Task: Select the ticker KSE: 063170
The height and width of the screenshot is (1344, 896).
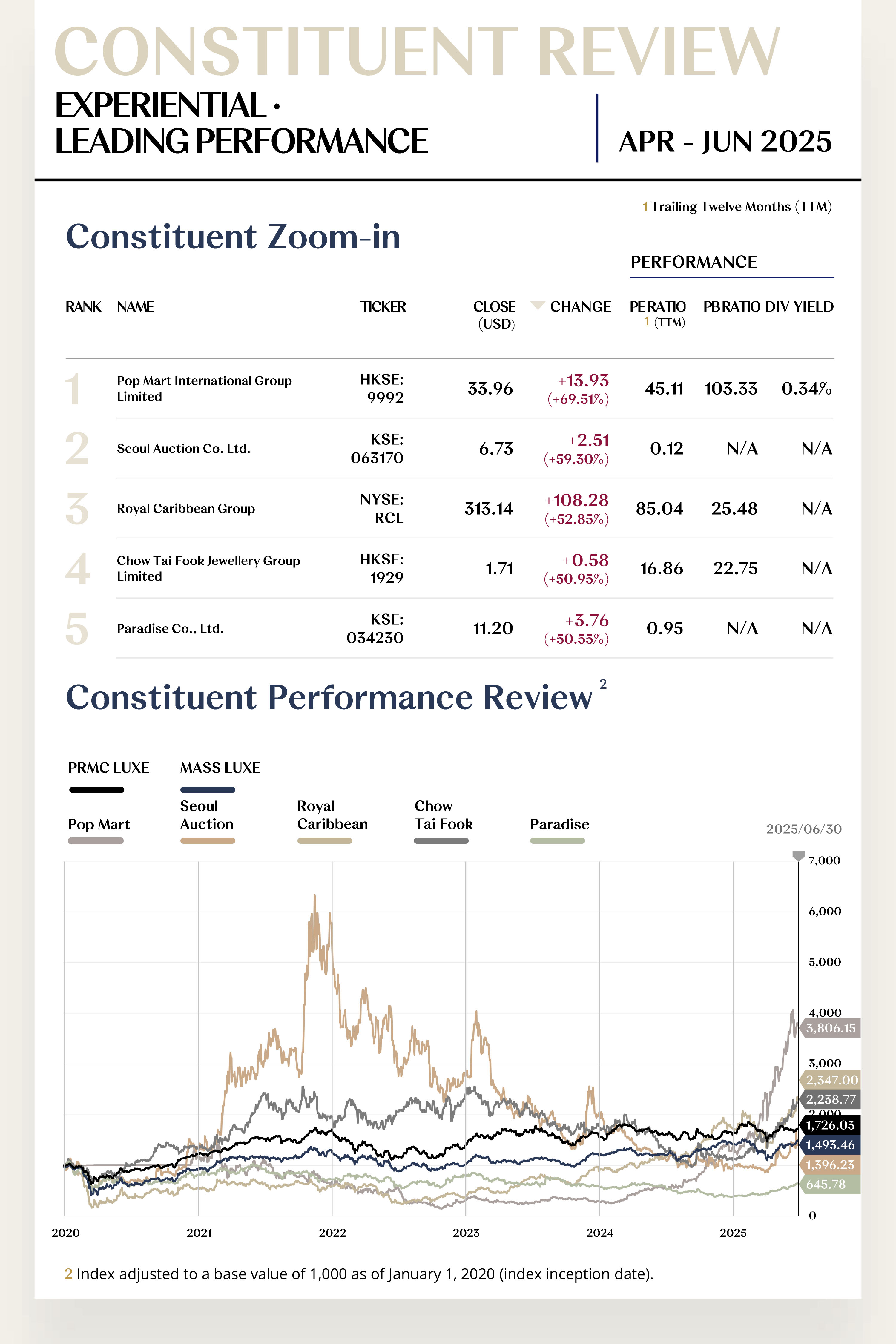Action: (x=377, y=449)
